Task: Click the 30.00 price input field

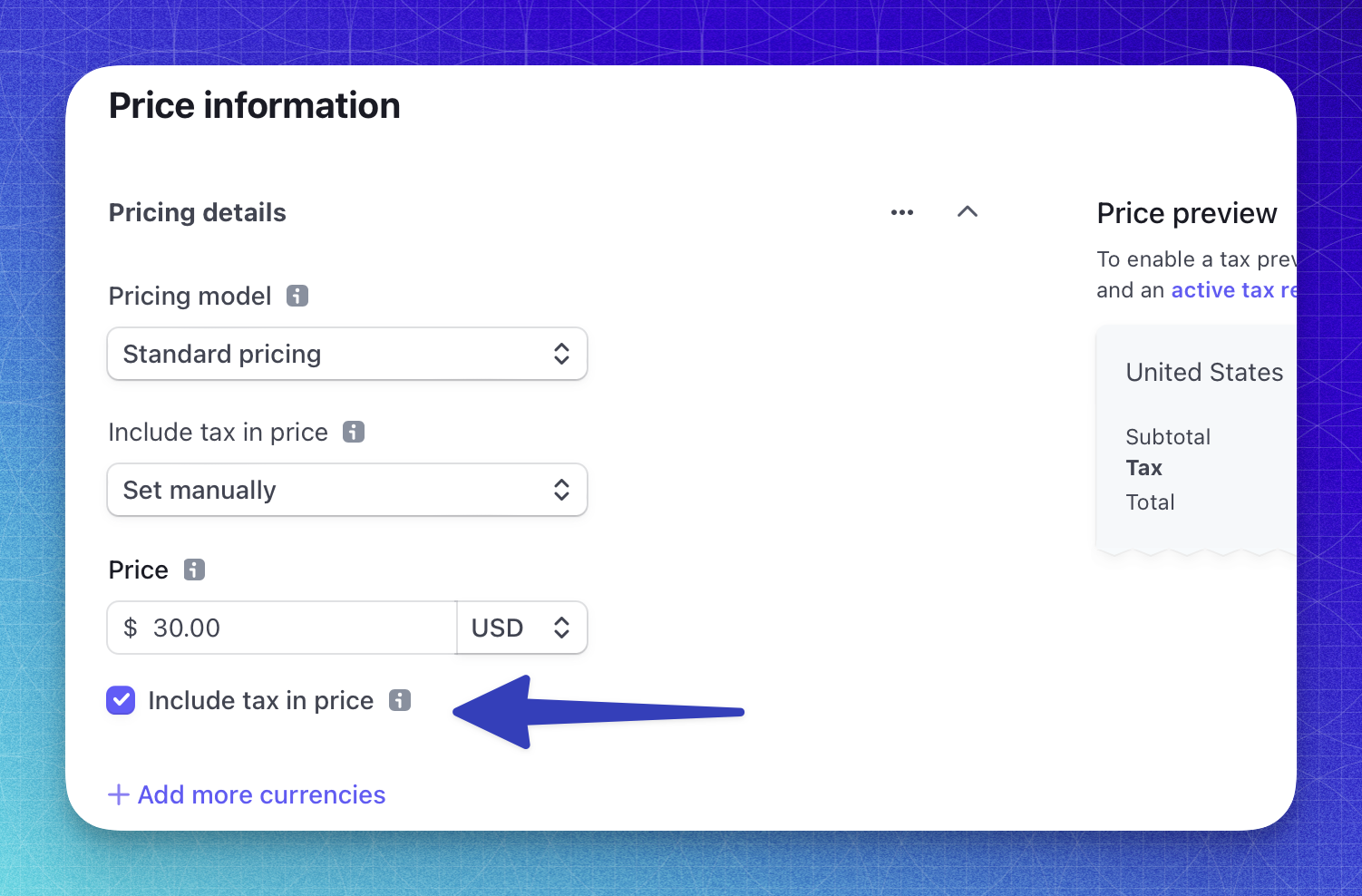Action: coord(282,628)
